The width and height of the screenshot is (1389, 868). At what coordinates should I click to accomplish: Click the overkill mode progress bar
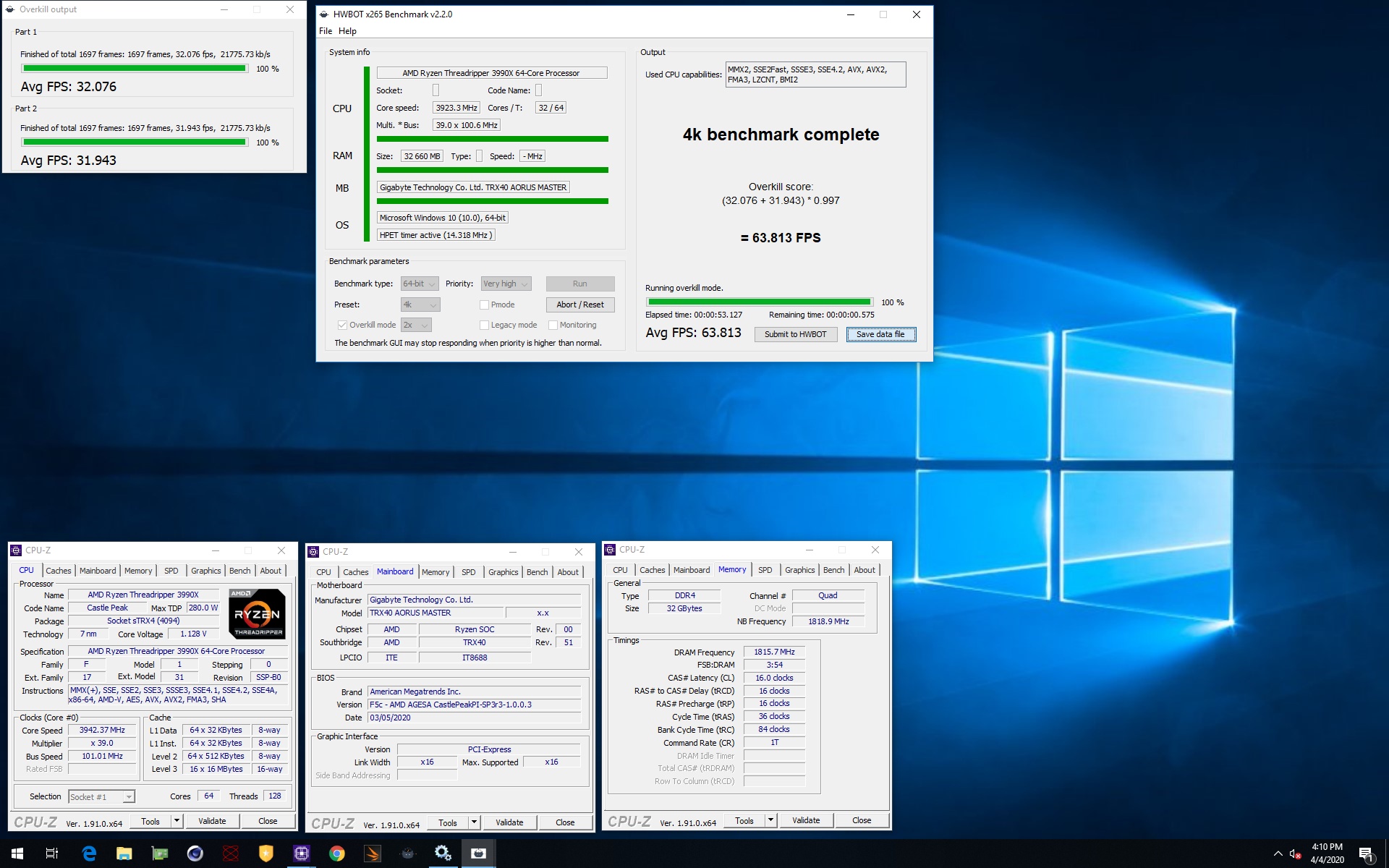760,302
